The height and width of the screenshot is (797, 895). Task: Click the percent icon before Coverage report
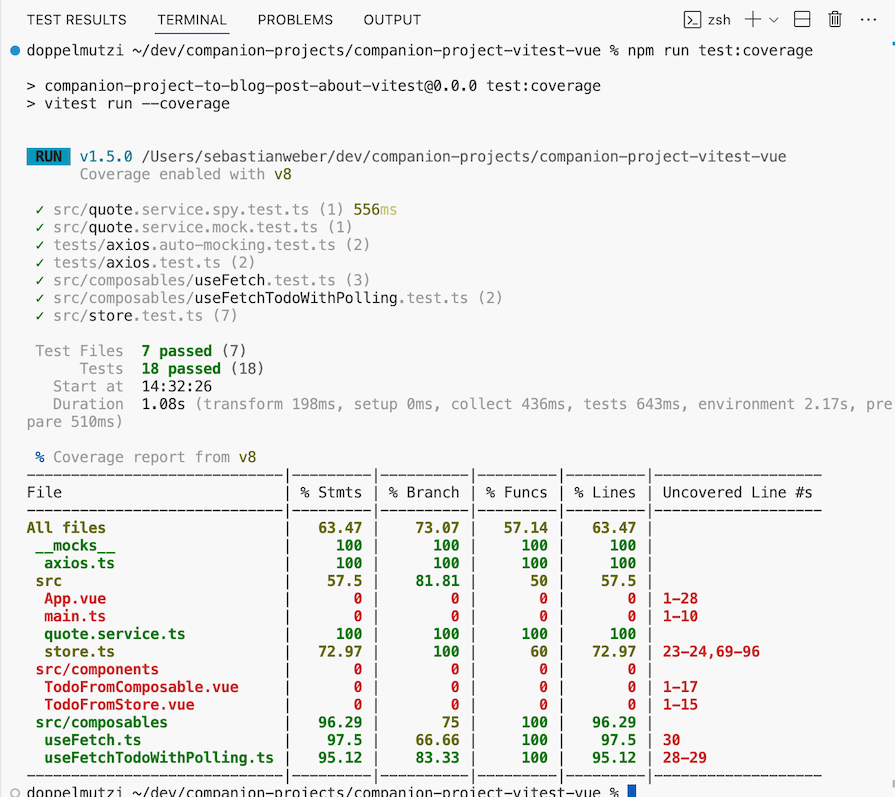(38, 456)
